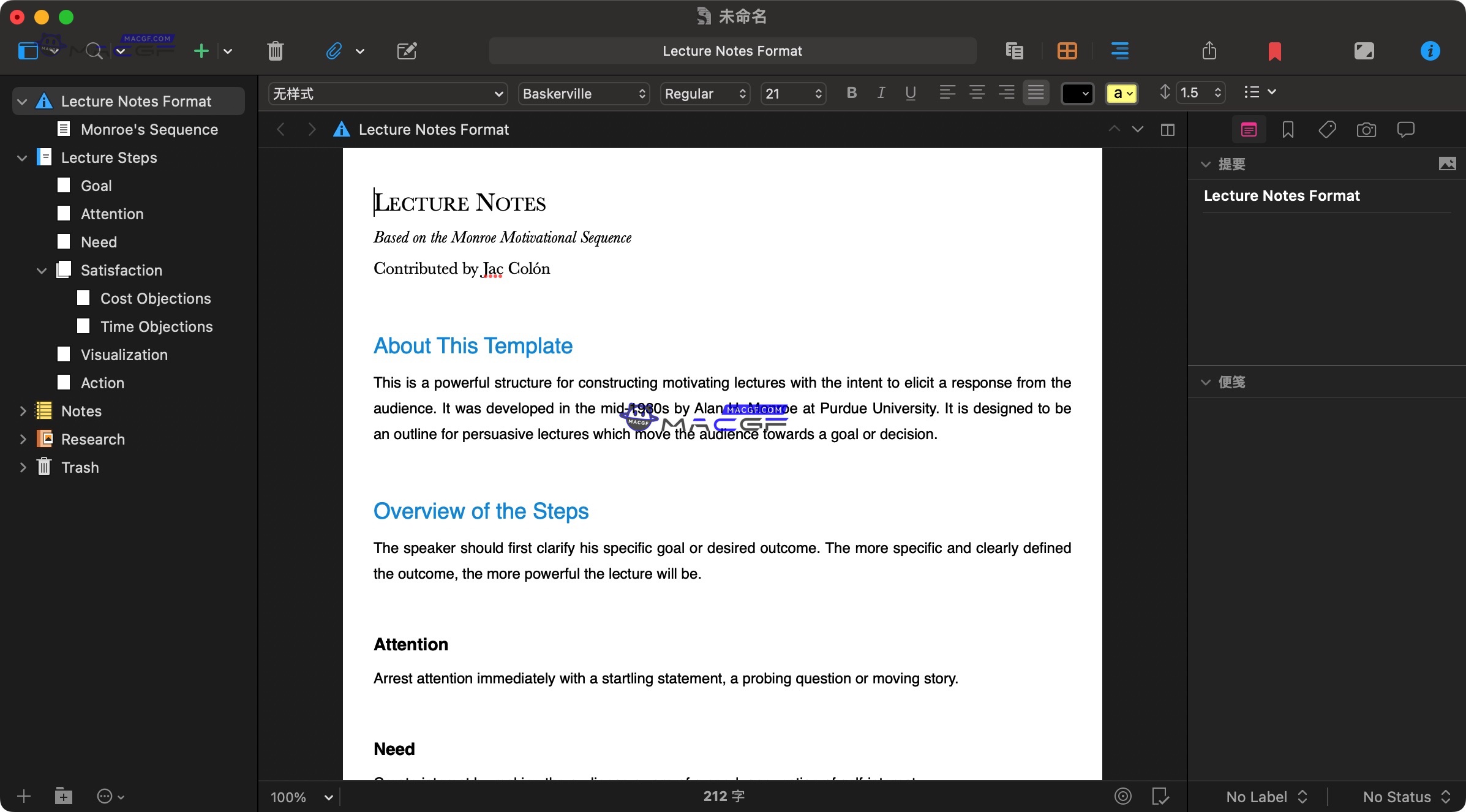Toggle underline formatting
The width and height of the screenshot is (1466, 812).
911,93
